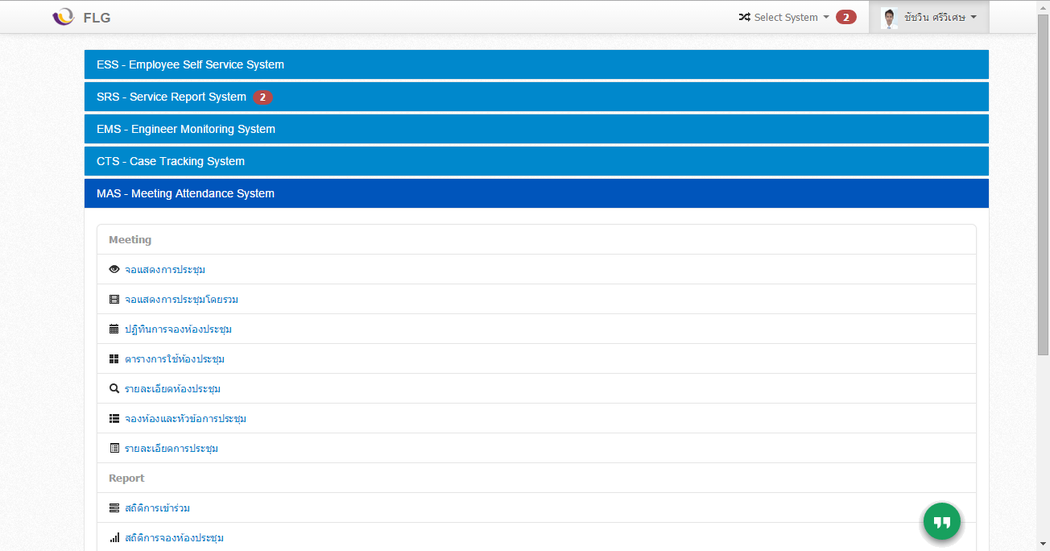Open the Select System dropdown
Image resolution: width=1050 pixels, height=551 pixels.
pyautogui.click(x=784, y=17)
